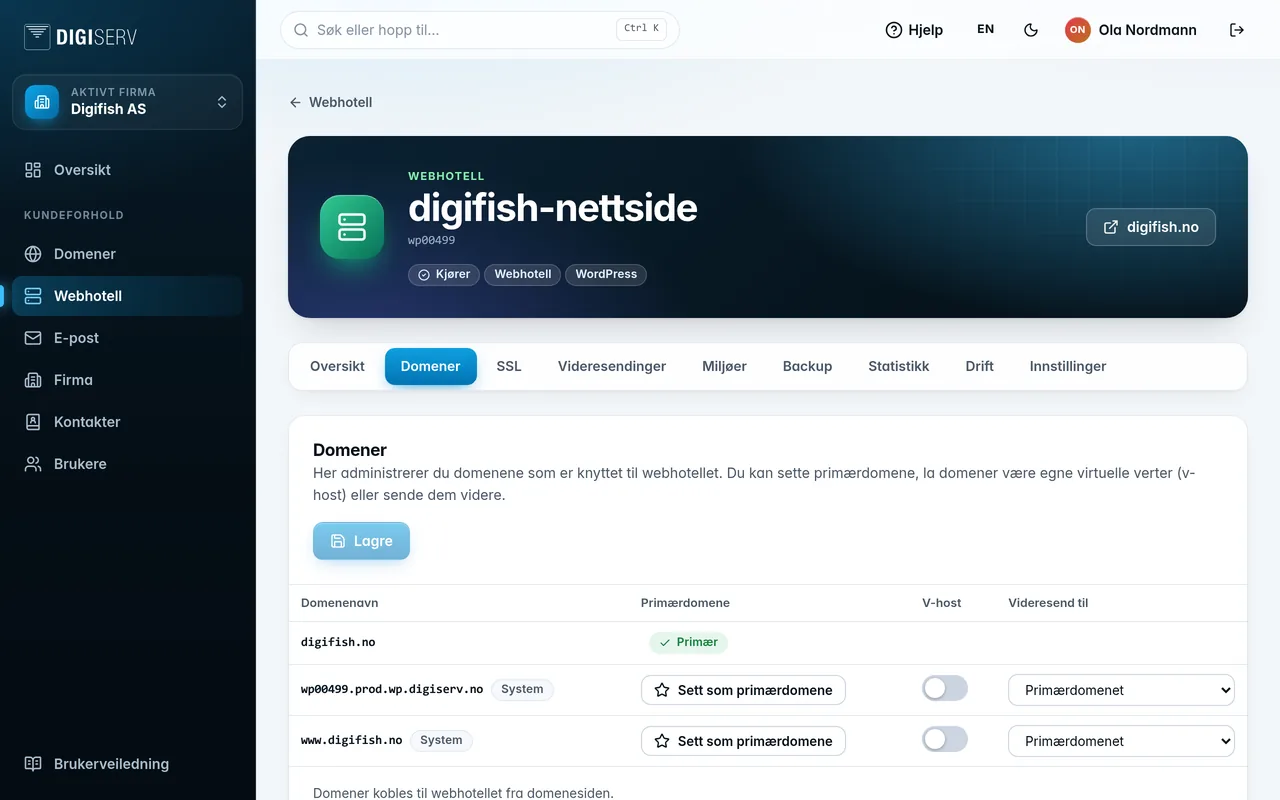Open Kontakter section
The height and width of the screenshot is (800, 1280).
pyautogui.click(x=127, y=422)
